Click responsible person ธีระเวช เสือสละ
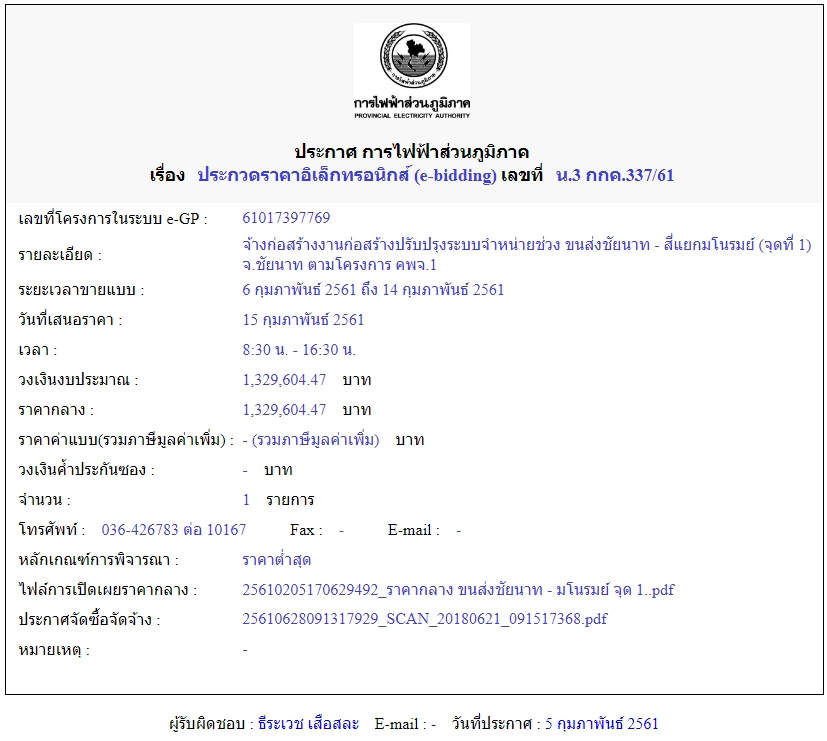The image size is (827, 741). 309,724
